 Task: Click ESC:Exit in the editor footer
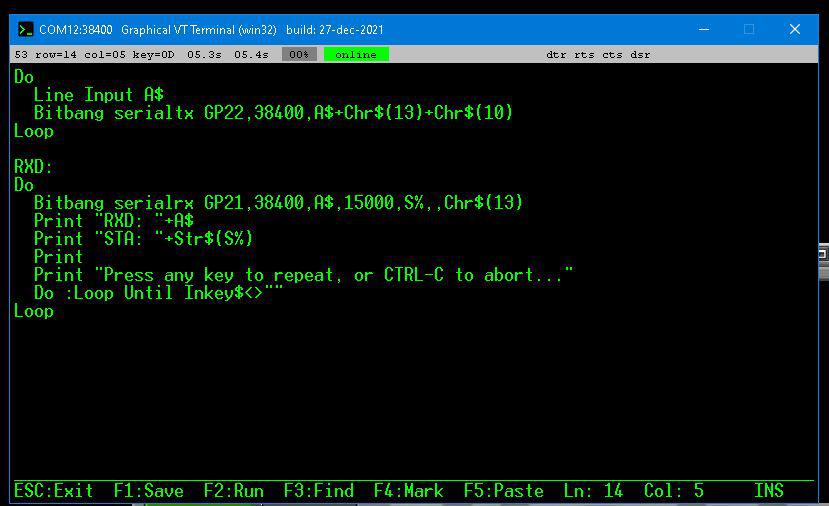54,491
